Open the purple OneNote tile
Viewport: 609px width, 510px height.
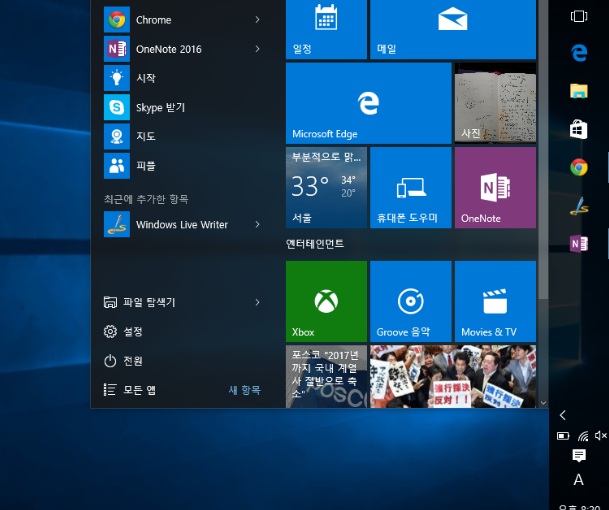coord(495,187)
